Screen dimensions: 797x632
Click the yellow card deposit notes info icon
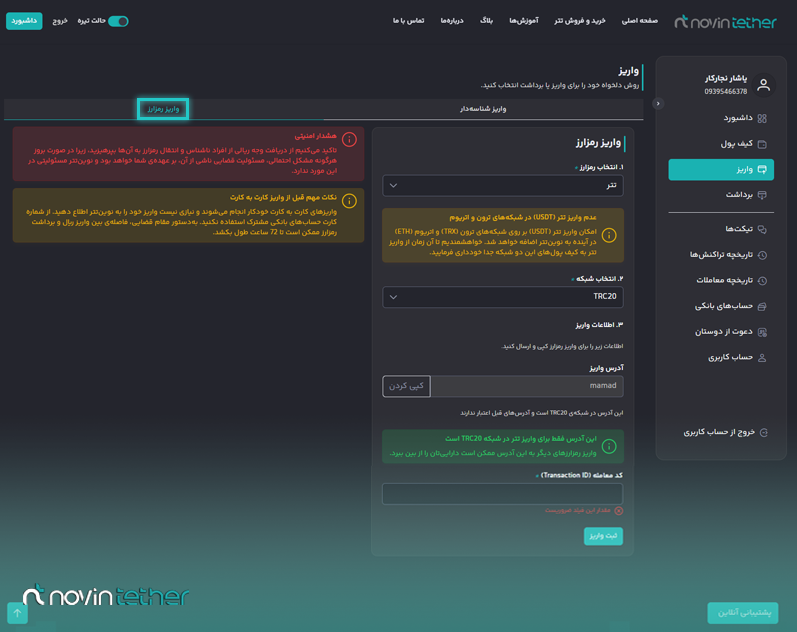349,201
